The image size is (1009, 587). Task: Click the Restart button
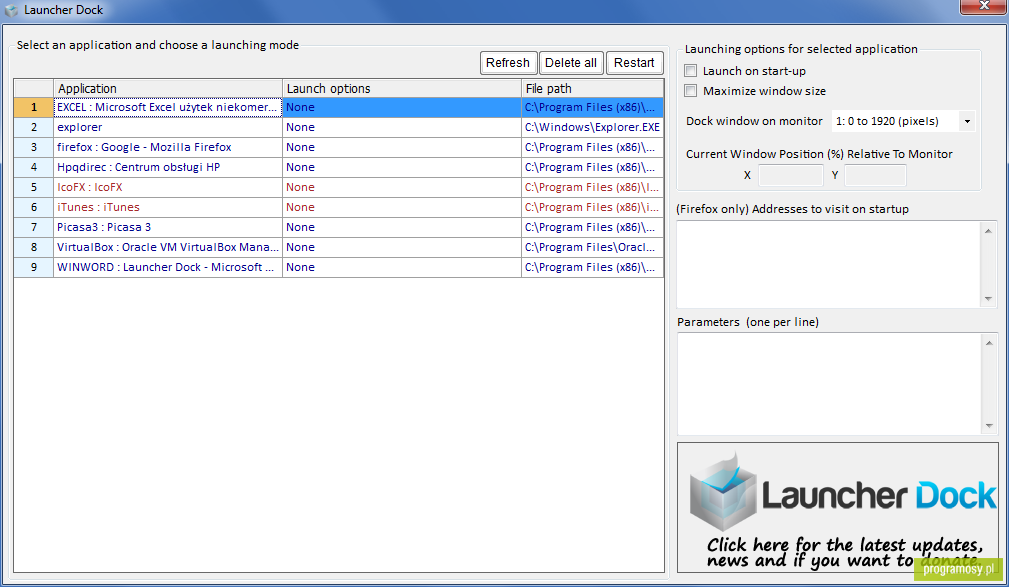pos(634,62)
